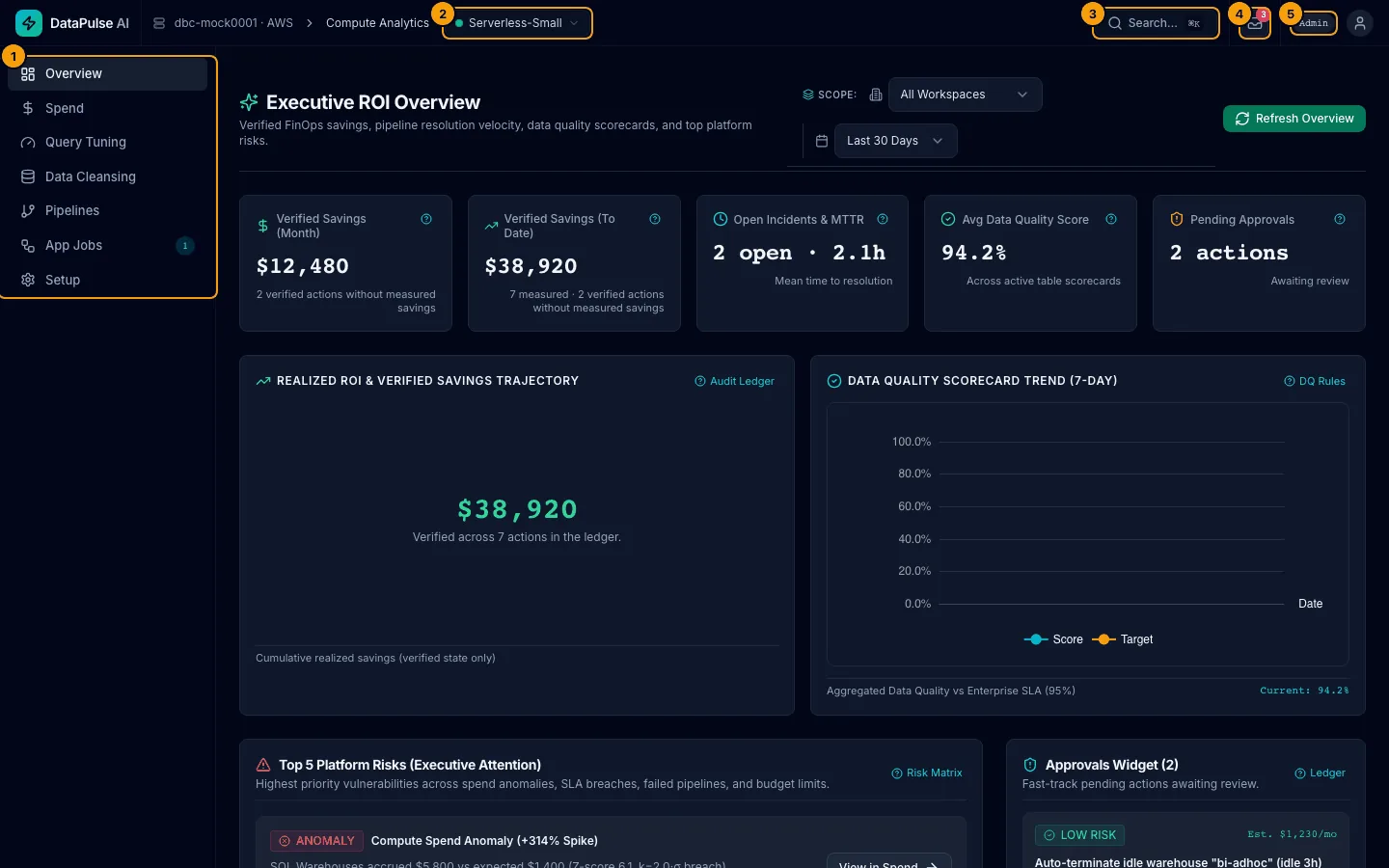Open the Ledger link in Approvals Widget

point(1321,773)
